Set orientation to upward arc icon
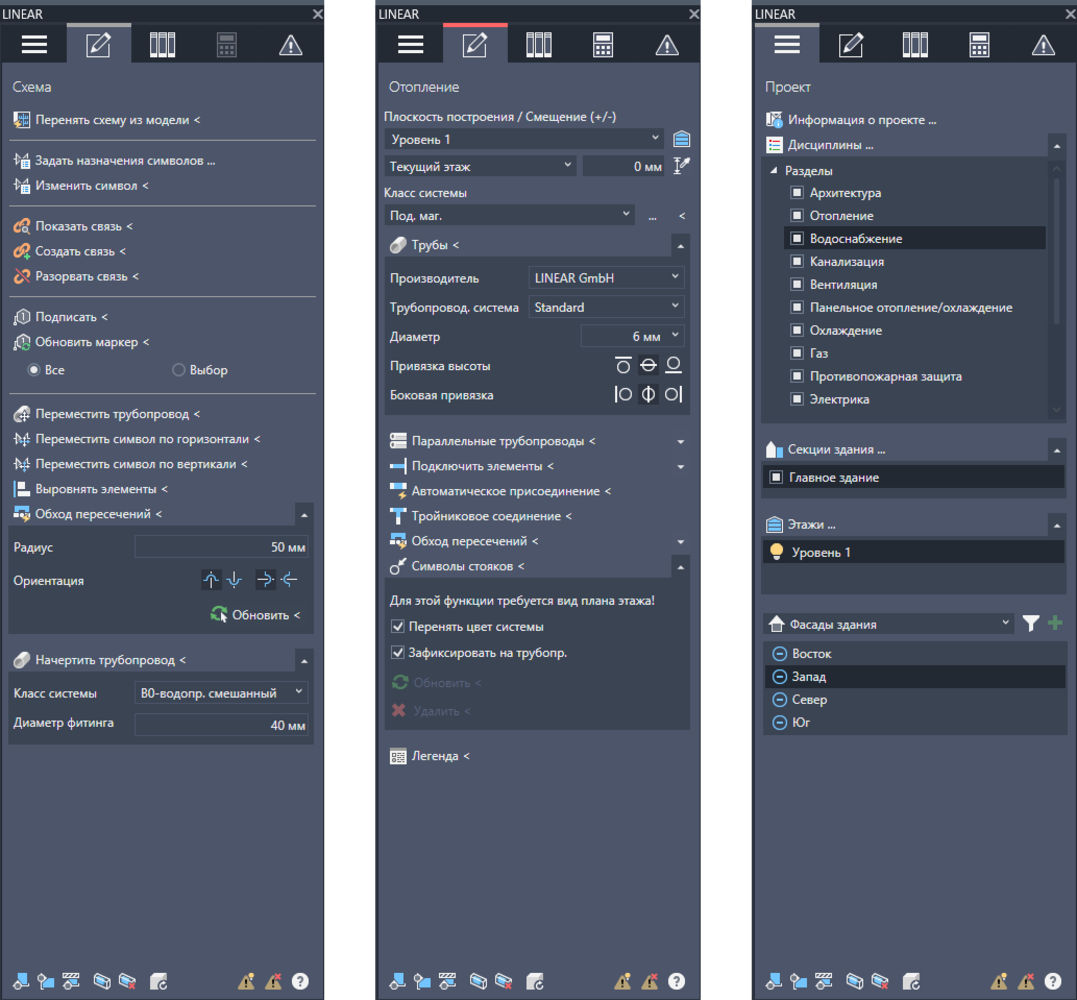The height and width of the screenshot is (1000, 1077). (211, 580)
